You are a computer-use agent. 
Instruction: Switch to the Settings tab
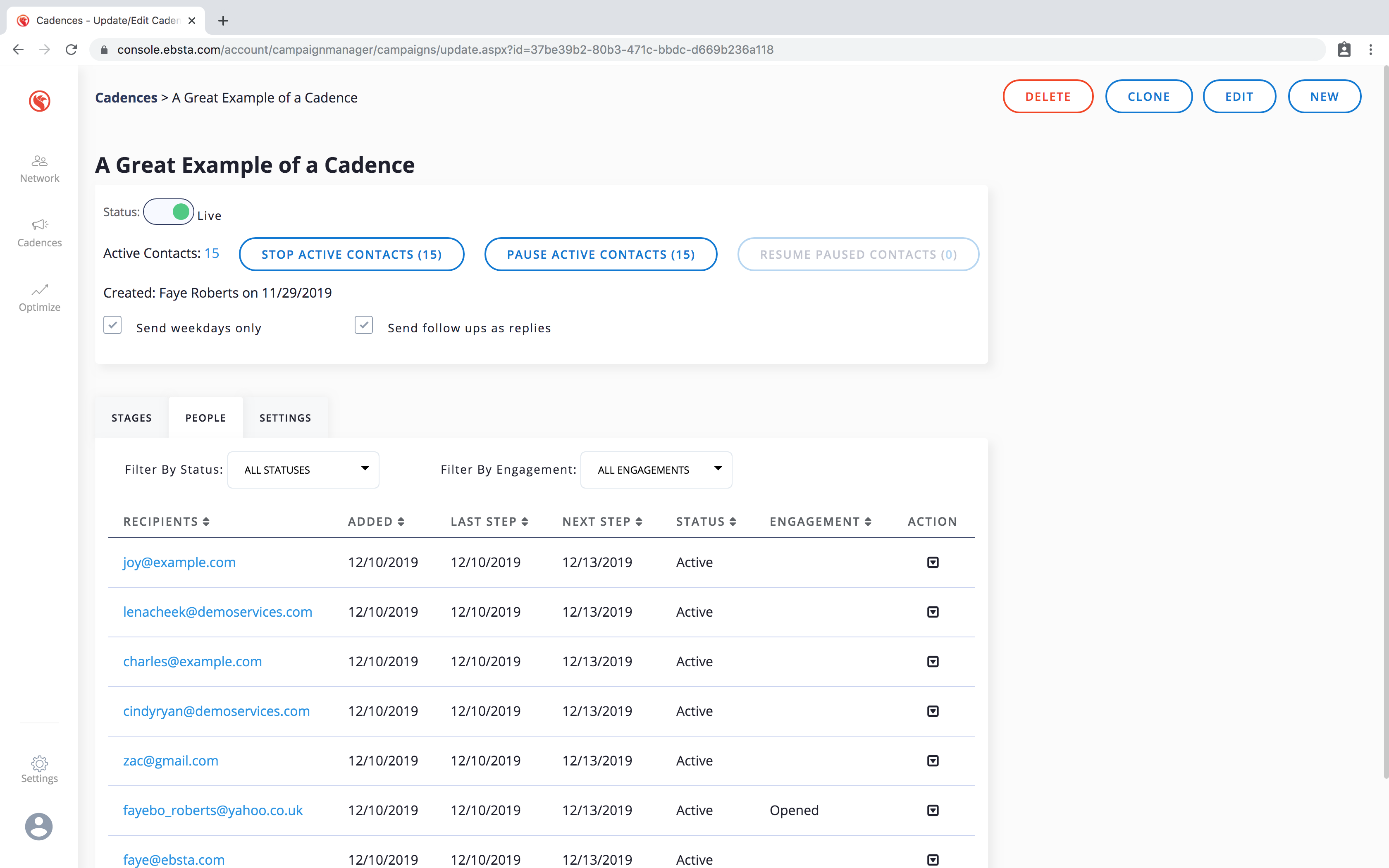coord(285,418)
